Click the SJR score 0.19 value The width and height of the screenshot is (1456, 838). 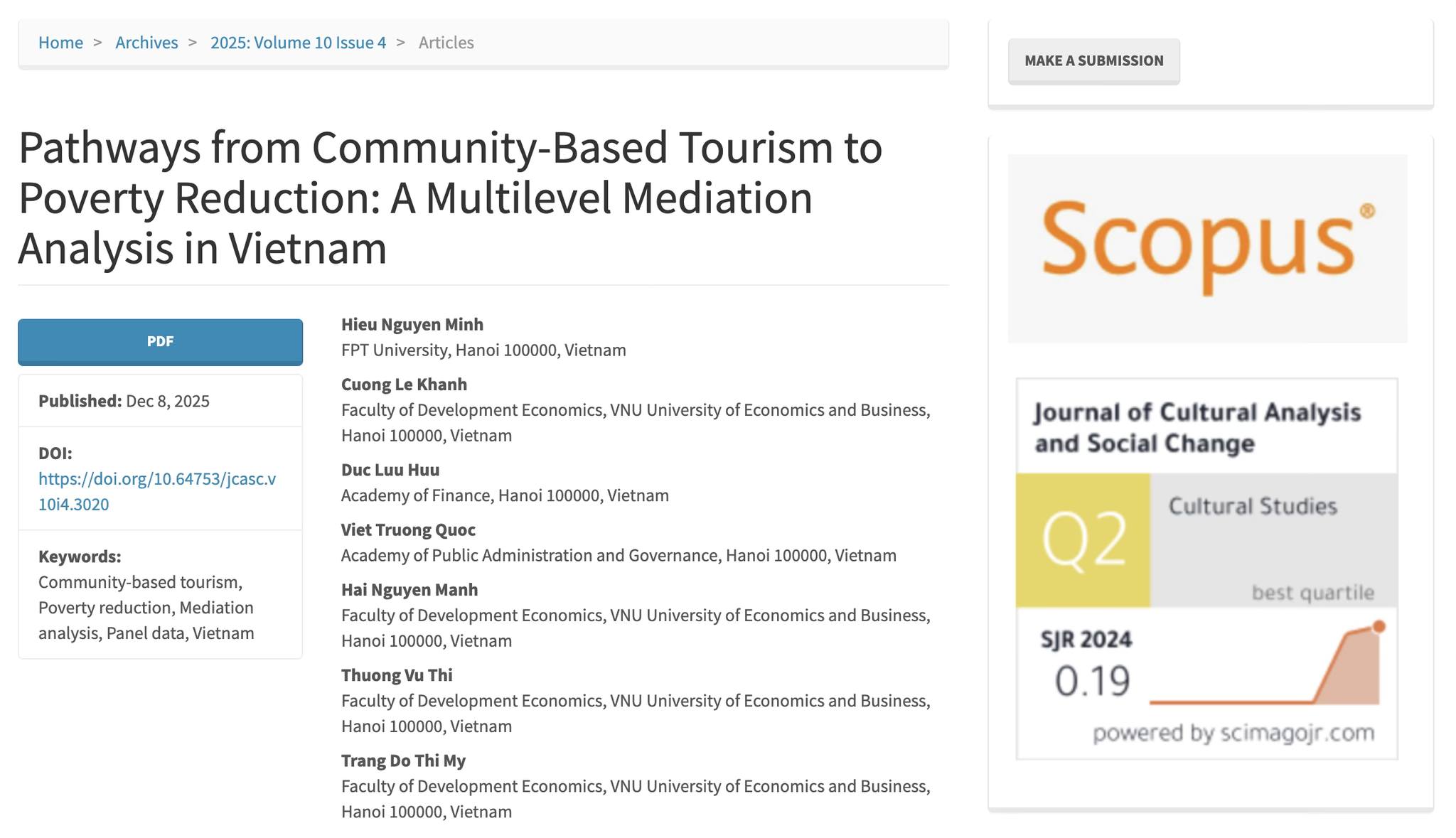click(1091, 681)
